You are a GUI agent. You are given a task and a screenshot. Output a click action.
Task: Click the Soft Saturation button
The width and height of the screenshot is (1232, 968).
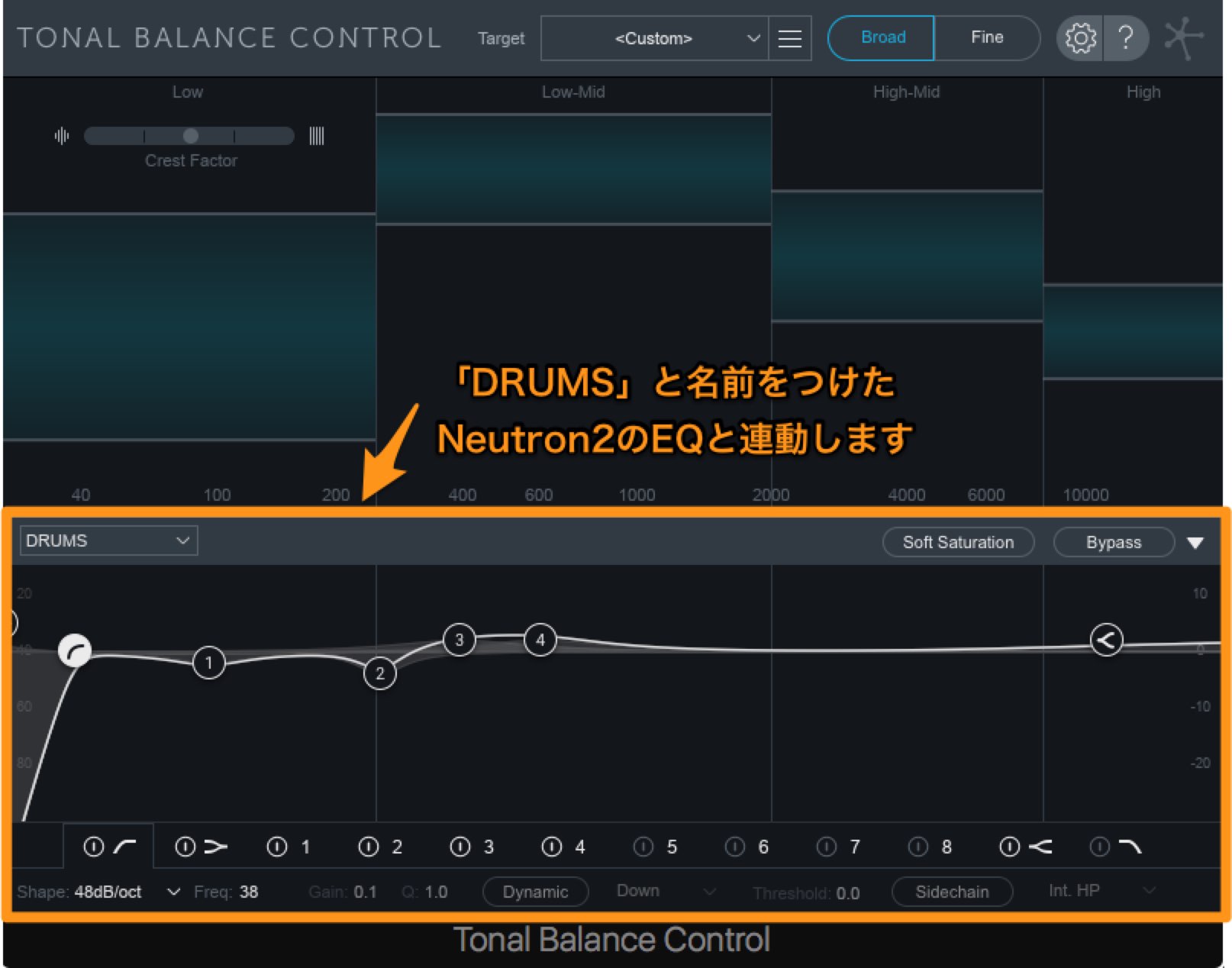point(958,542)
